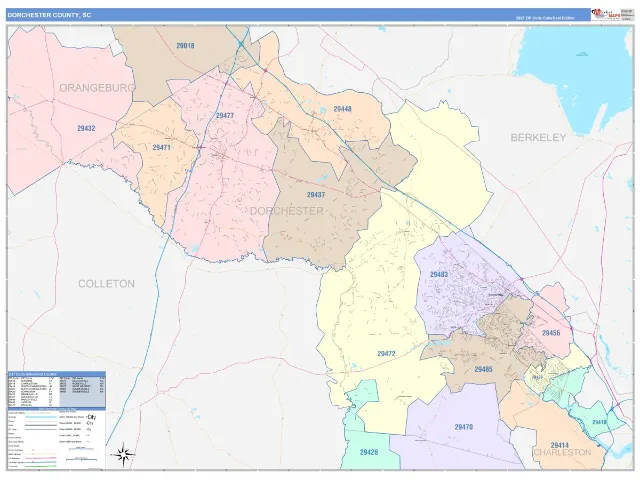
Task: Select ZIP code label 29018
Action: pos(185,46)
